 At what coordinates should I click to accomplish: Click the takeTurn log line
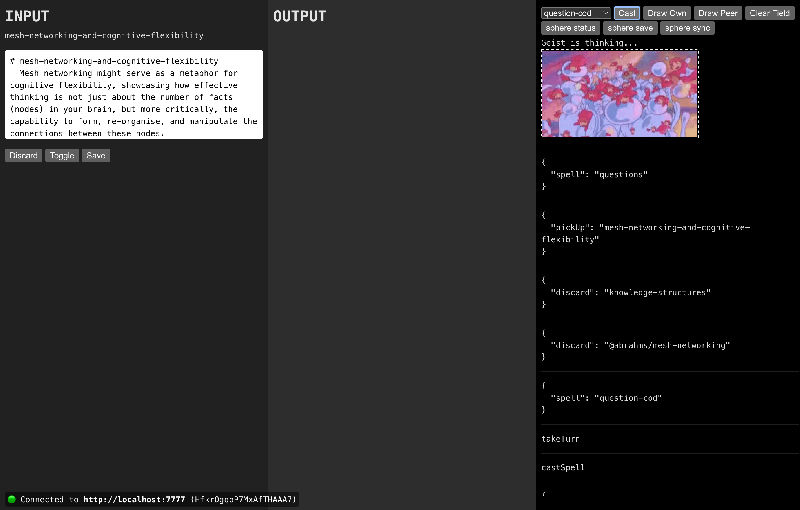click(x=560, y=439)
